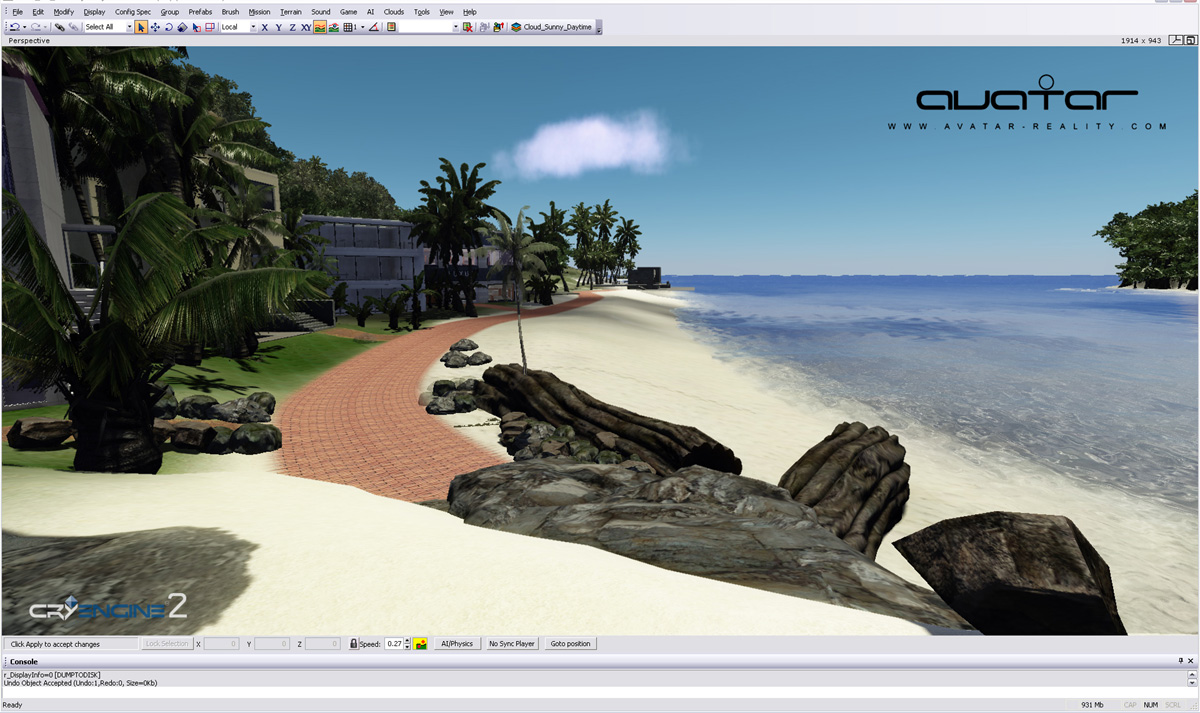
Task: Open the Modify menu
Action: pos(63,12)
